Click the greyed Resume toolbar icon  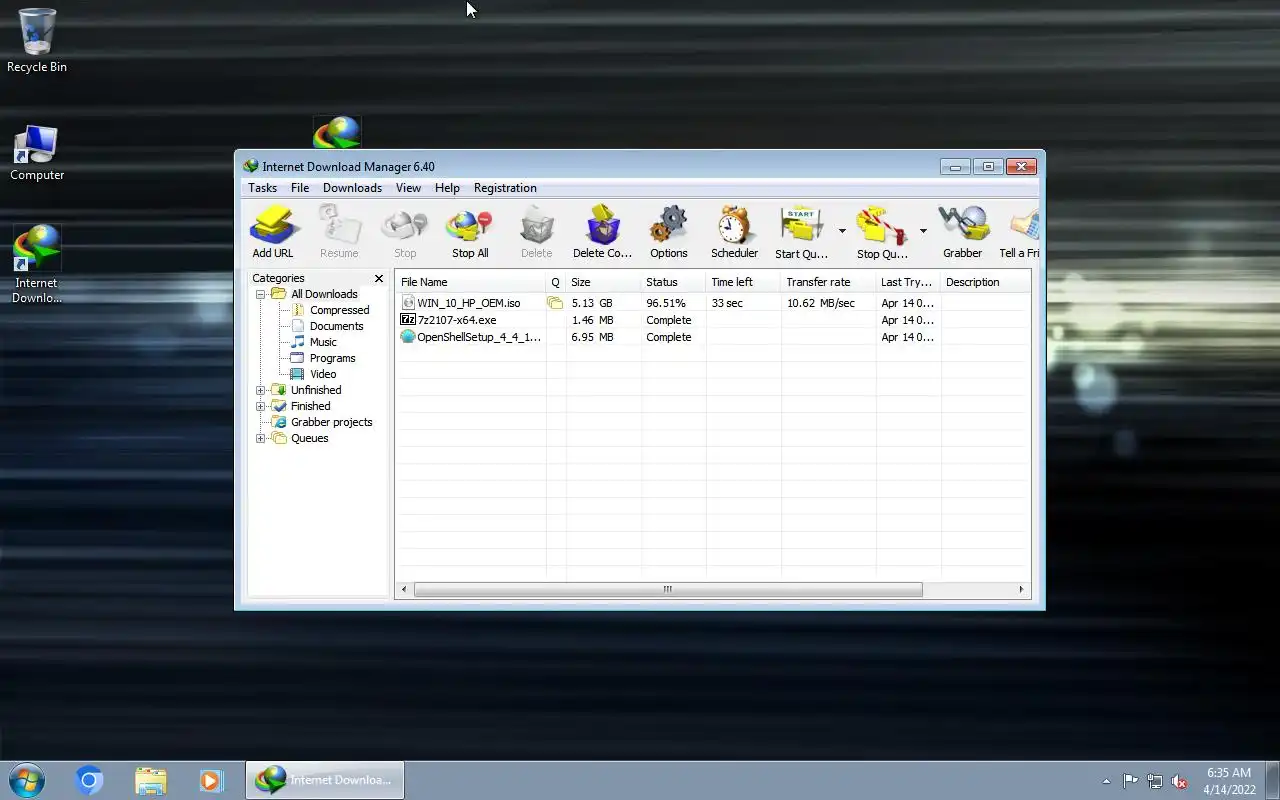pos(339,232)
